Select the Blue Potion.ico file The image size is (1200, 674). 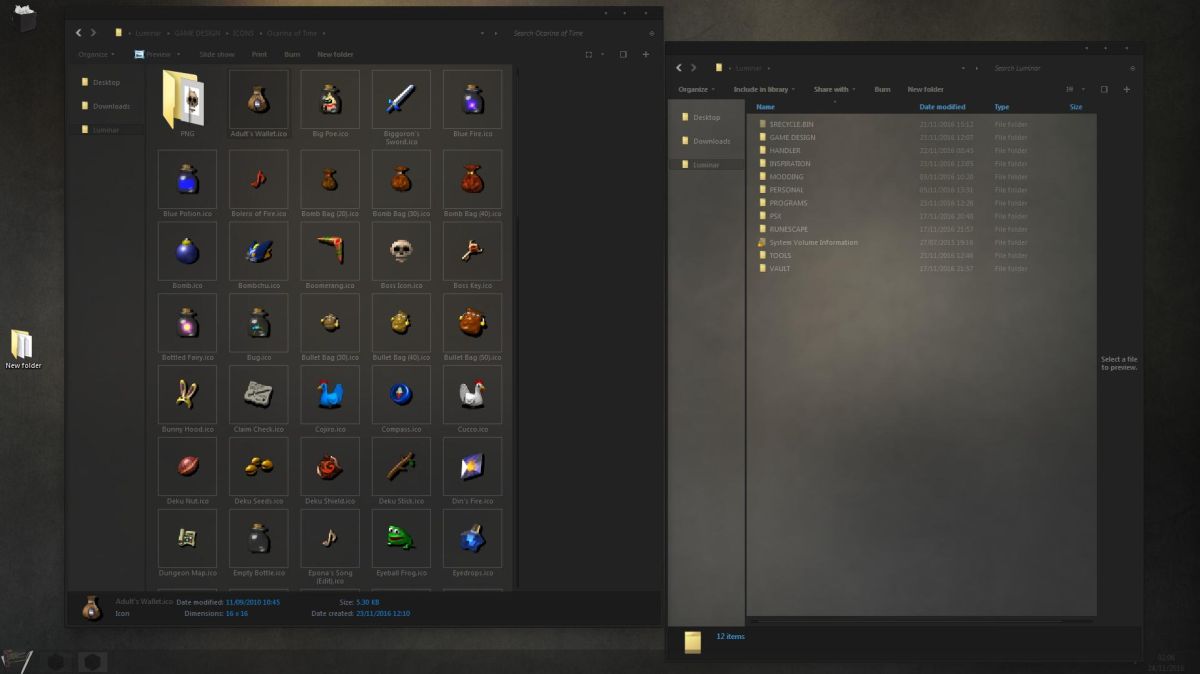pyautogui.click(x=187, y=184)
